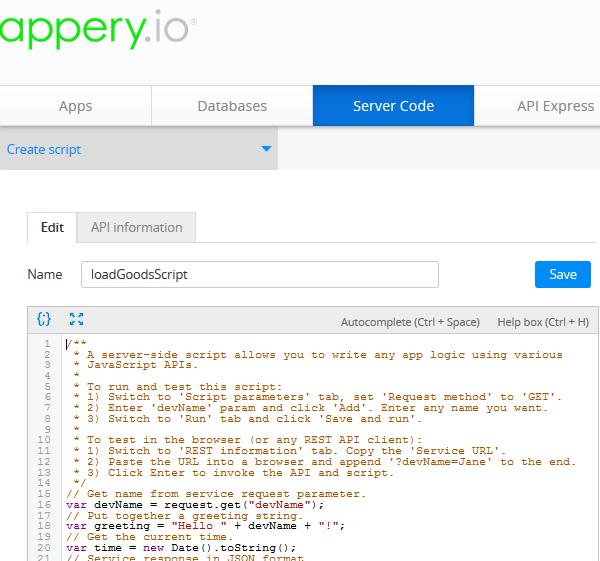Click line 5 'To run and test' comment
This screenshot has width=600, height=561.
pyautogui.click(x=178, y=387)
